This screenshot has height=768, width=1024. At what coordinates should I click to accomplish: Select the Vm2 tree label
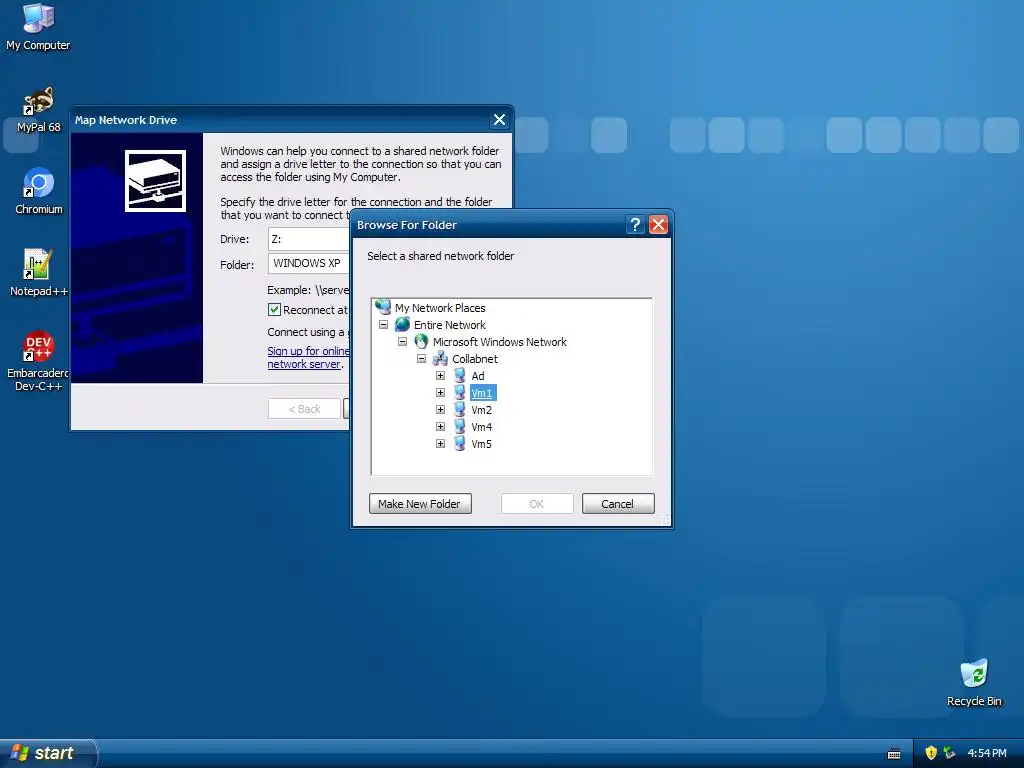click(x=481, y=409)
